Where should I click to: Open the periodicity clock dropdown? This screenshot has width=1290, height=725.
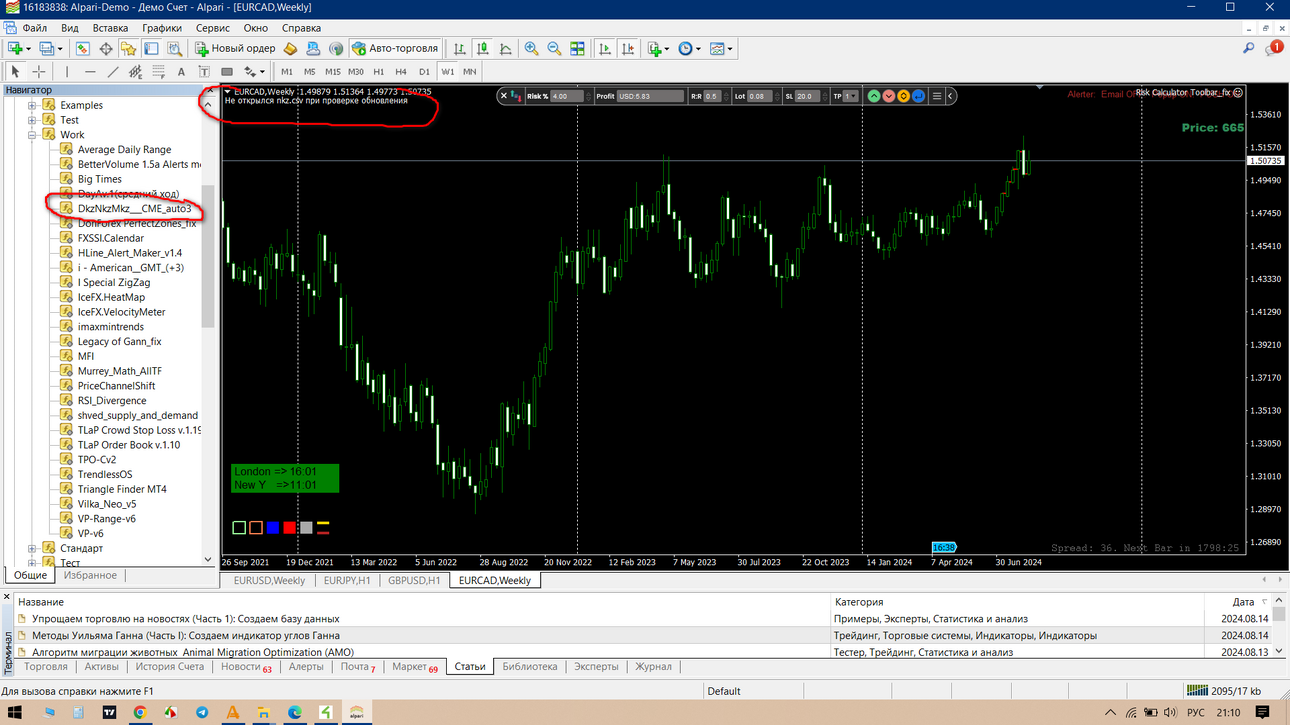pyautogui.click(x=689, y=48)
